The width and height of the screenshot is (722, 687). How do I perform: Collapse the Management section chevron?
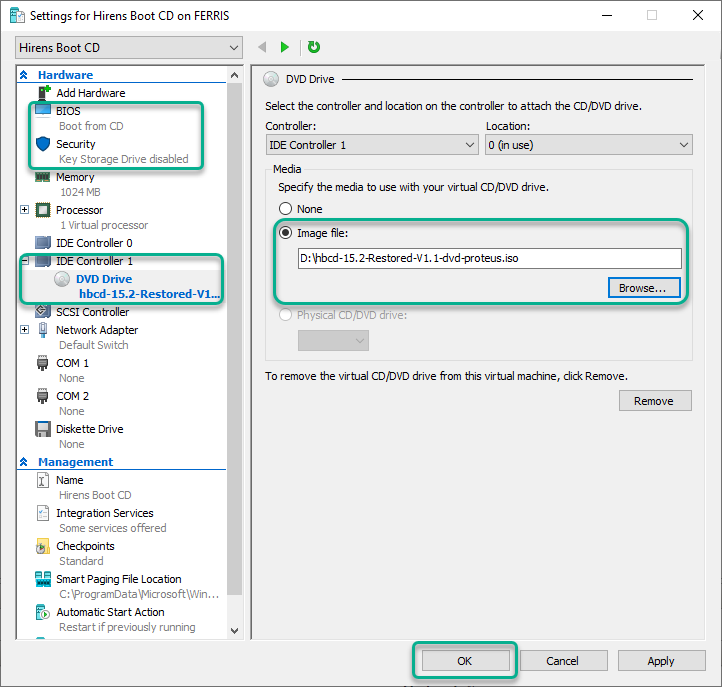coord(24,462)
